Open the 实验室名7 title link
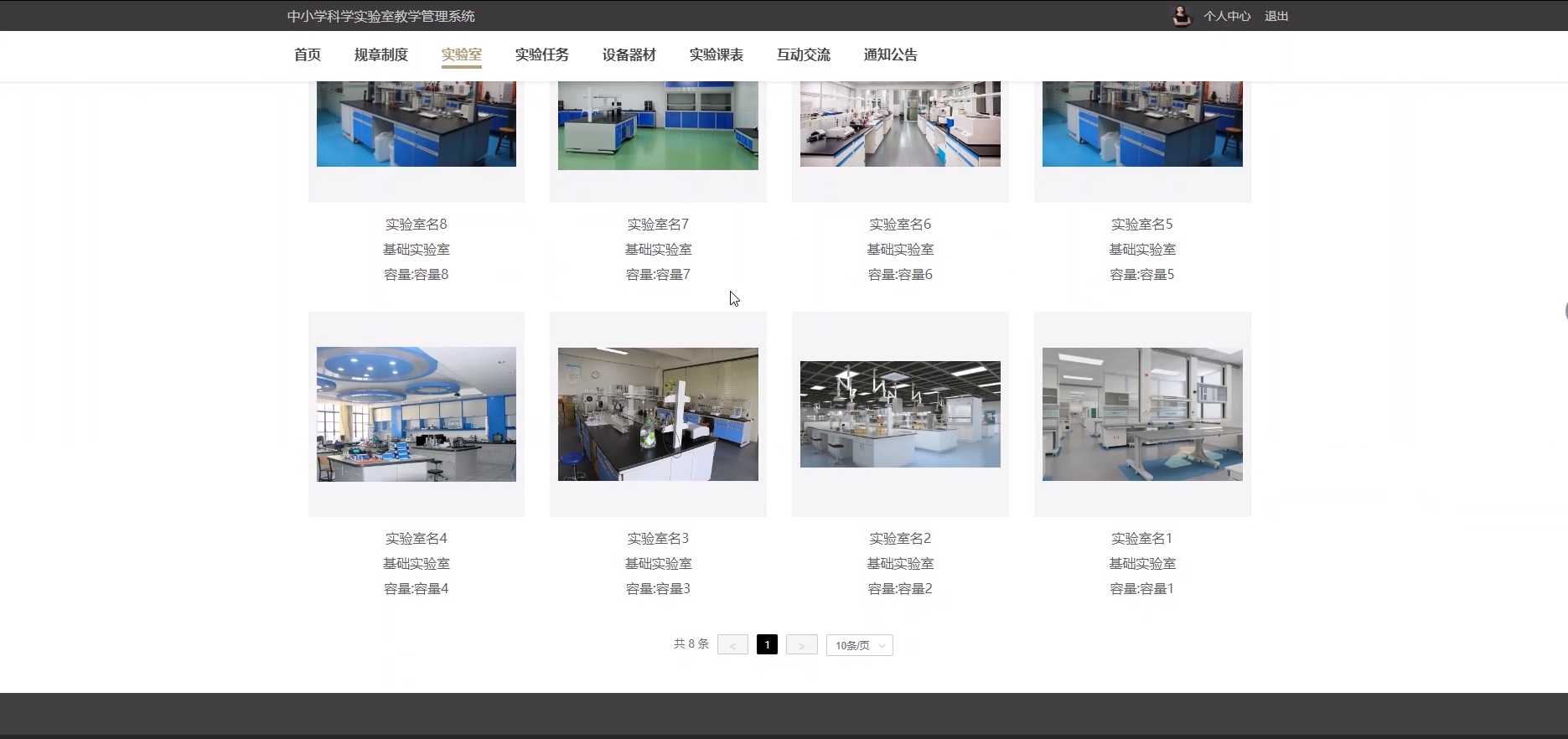The height and width of the screenshot is (739, 1568). click(658, 225)
